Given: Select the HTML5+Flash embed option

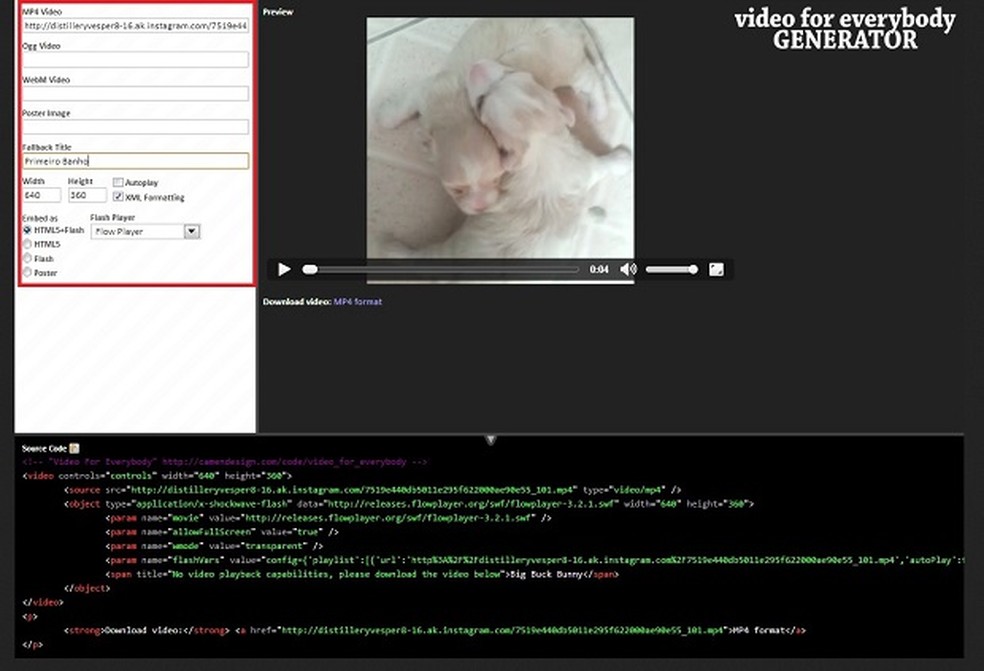Looking at the screenshot, I should tap(28, 230).
